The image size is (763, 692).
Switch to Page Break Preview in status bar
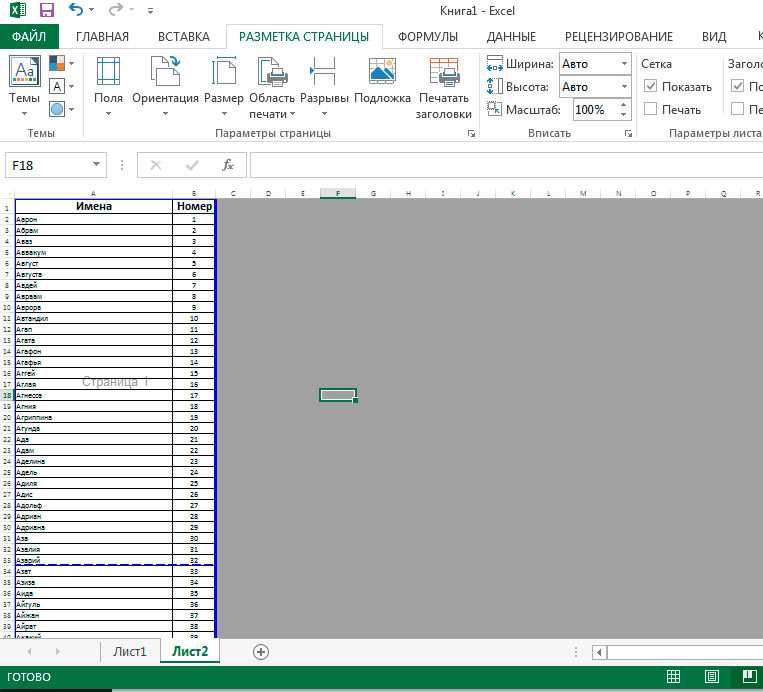pyautogui.click(x=749, y=676)
